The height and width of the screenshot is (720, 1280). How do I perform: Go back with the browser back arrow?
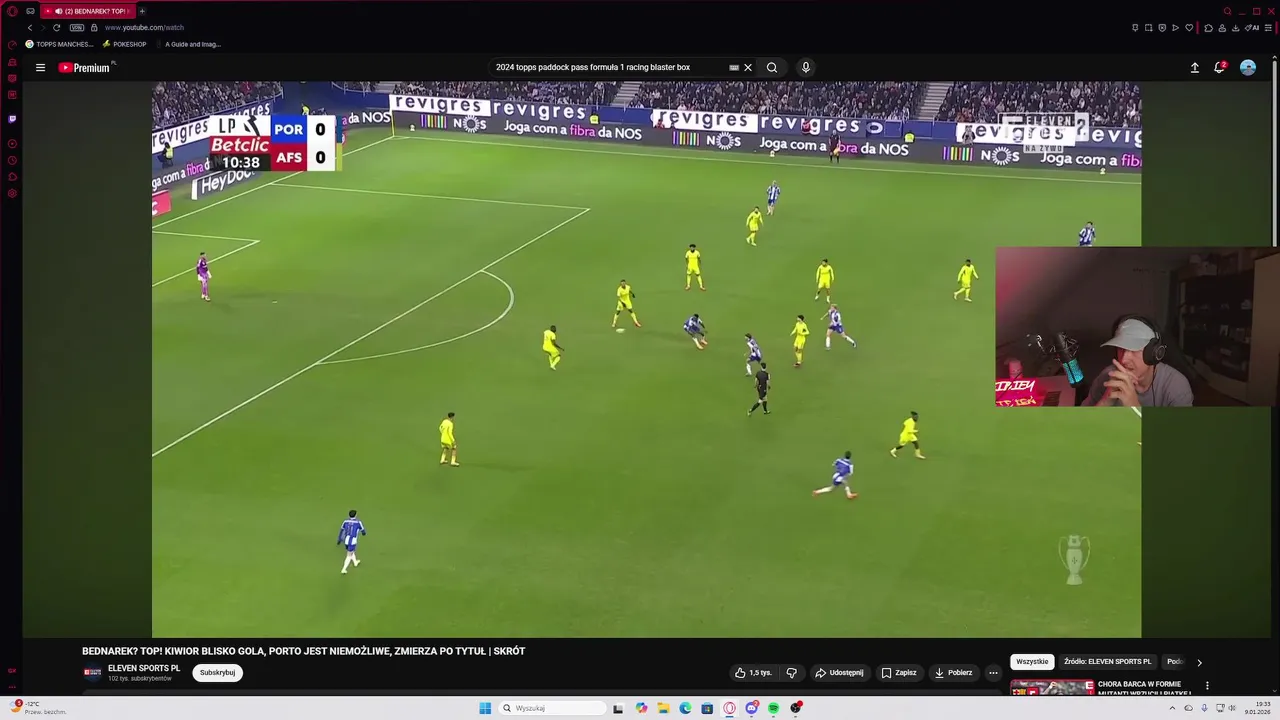tap(30, 27)
